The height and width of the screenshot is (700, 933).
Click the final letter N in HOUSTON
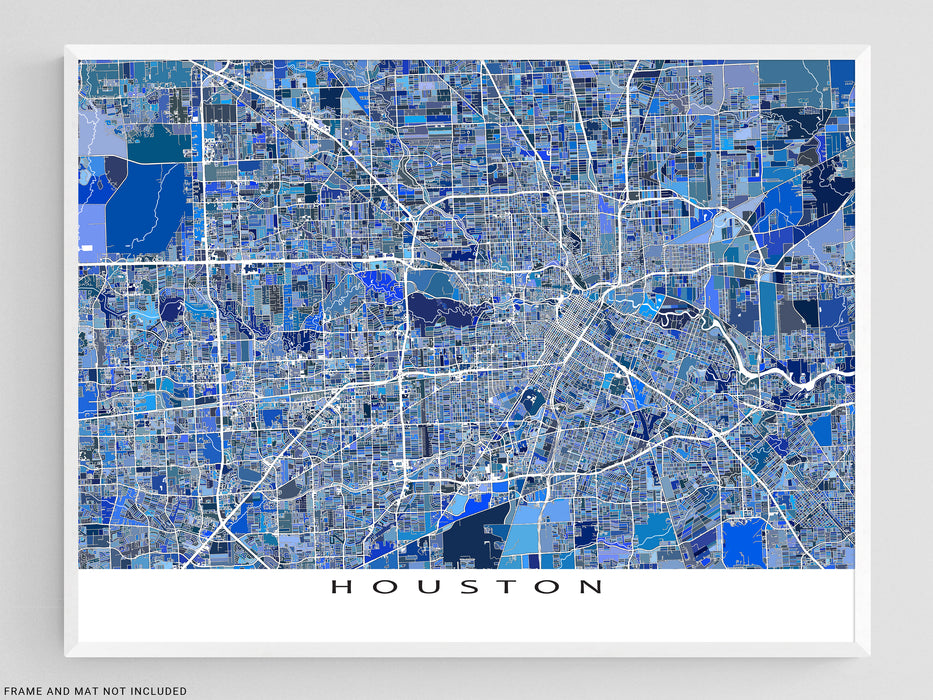coord(591,587)
